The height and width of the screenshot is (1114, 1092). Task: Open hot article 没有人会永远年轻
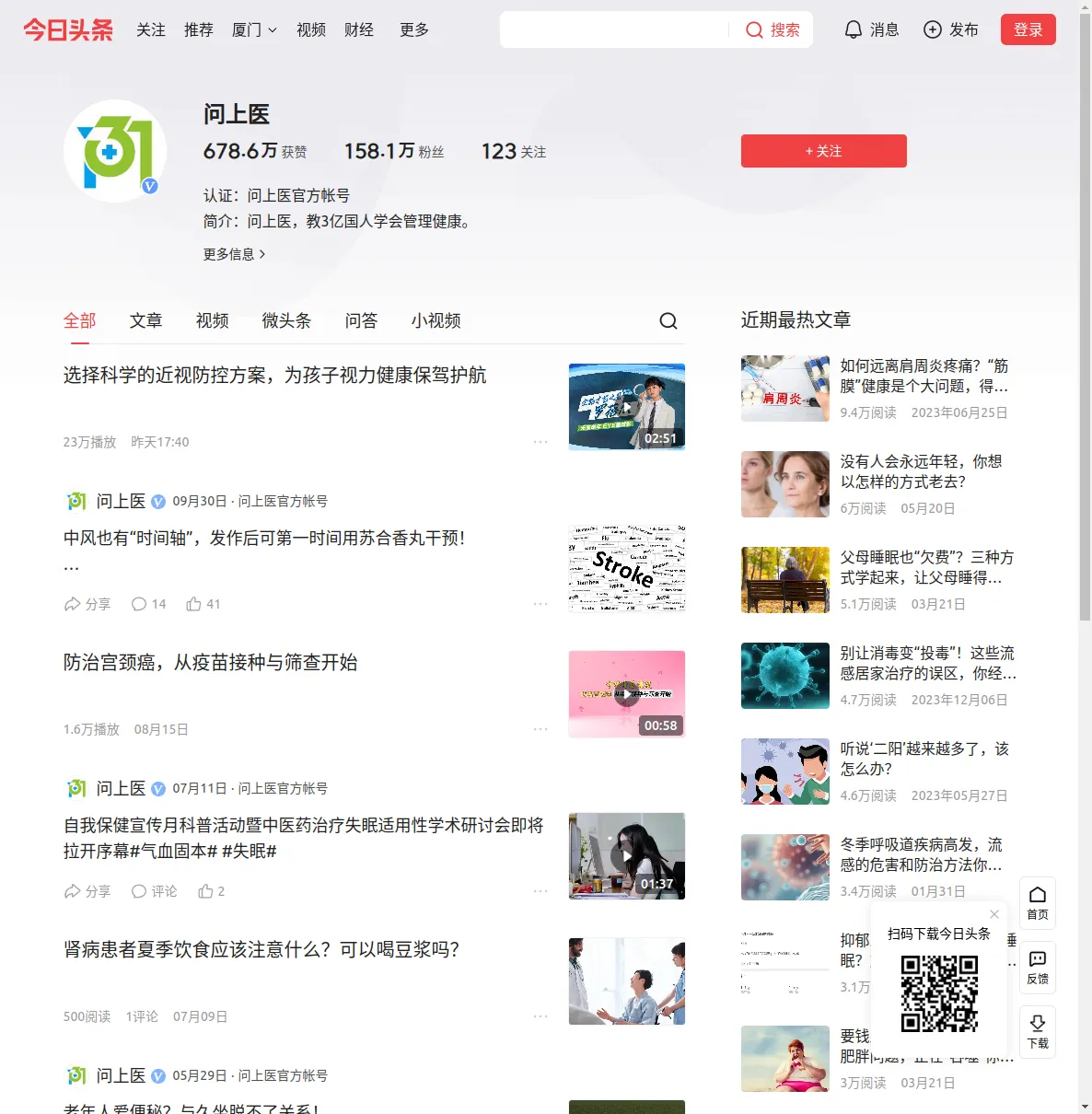pos(922,471)
